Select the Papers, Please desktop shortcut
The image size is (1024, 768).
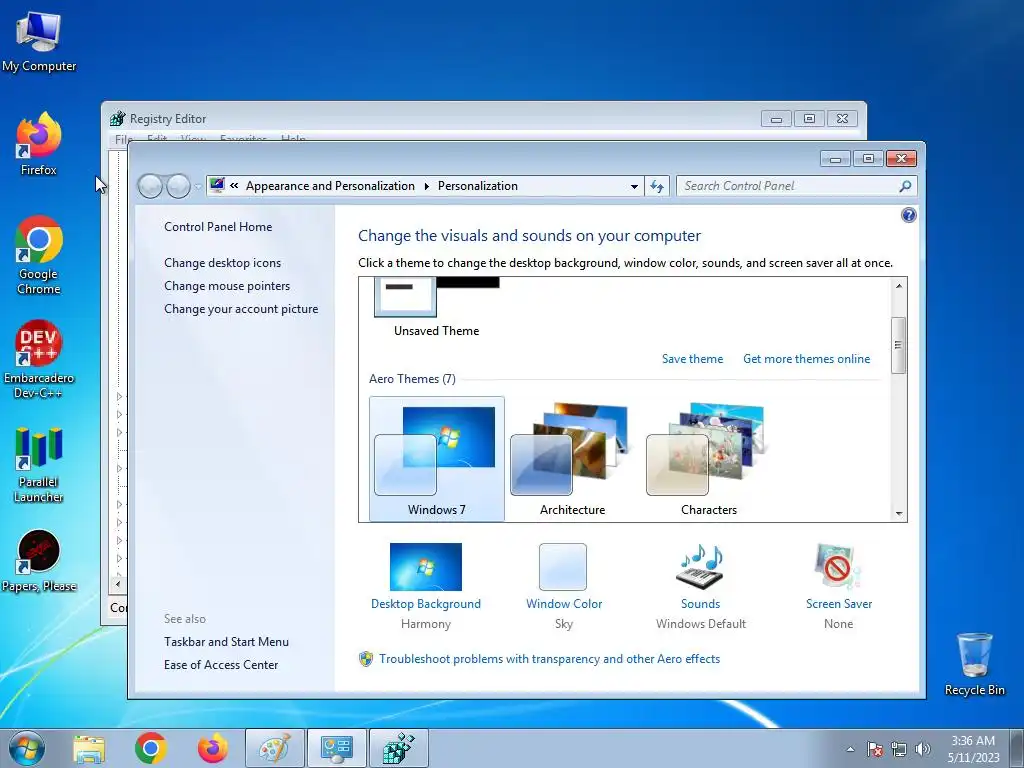pos(39,562)
